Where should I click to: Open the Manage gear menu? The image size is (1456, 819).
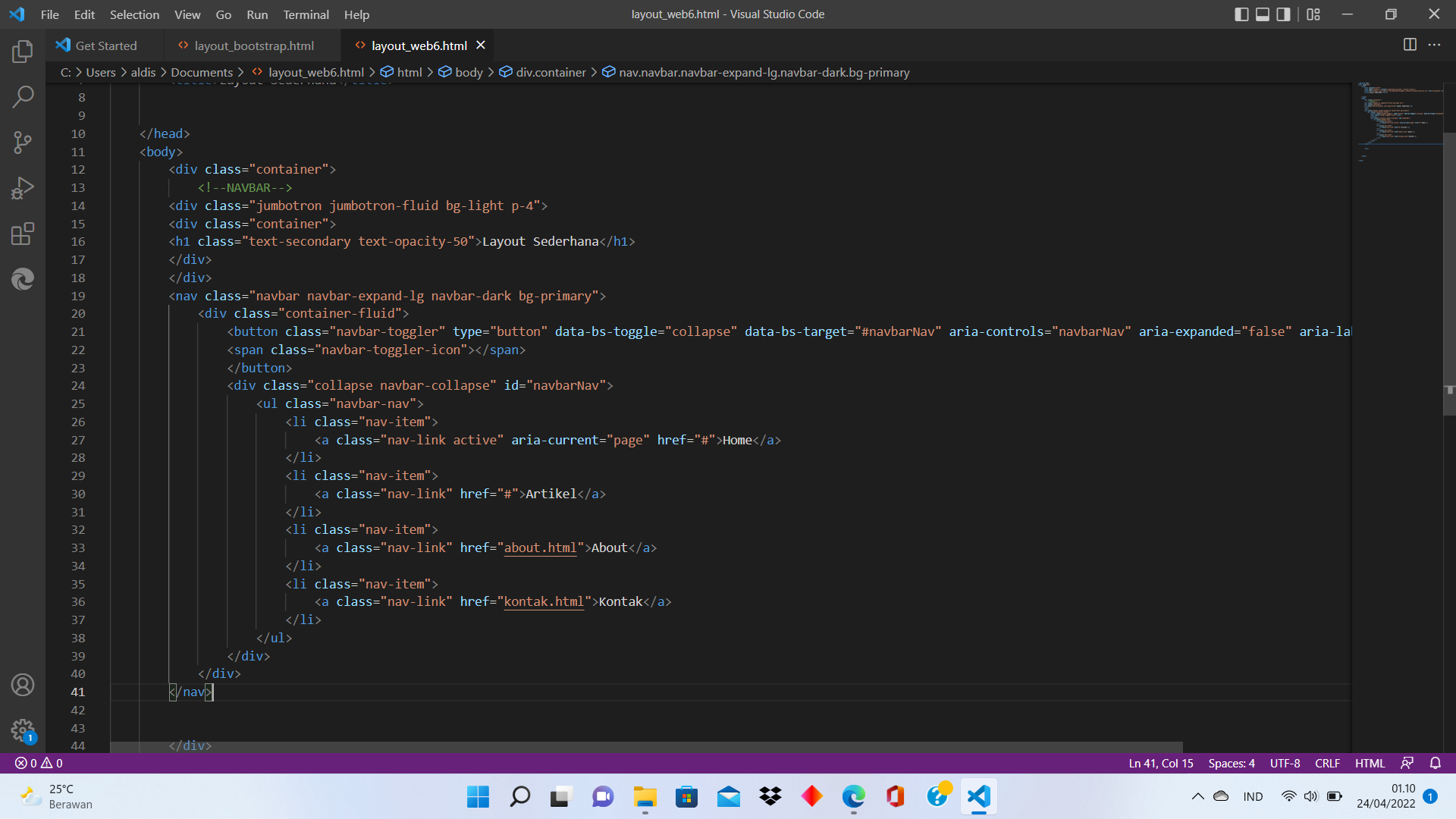pyautogui.click(x=22, y=730)
